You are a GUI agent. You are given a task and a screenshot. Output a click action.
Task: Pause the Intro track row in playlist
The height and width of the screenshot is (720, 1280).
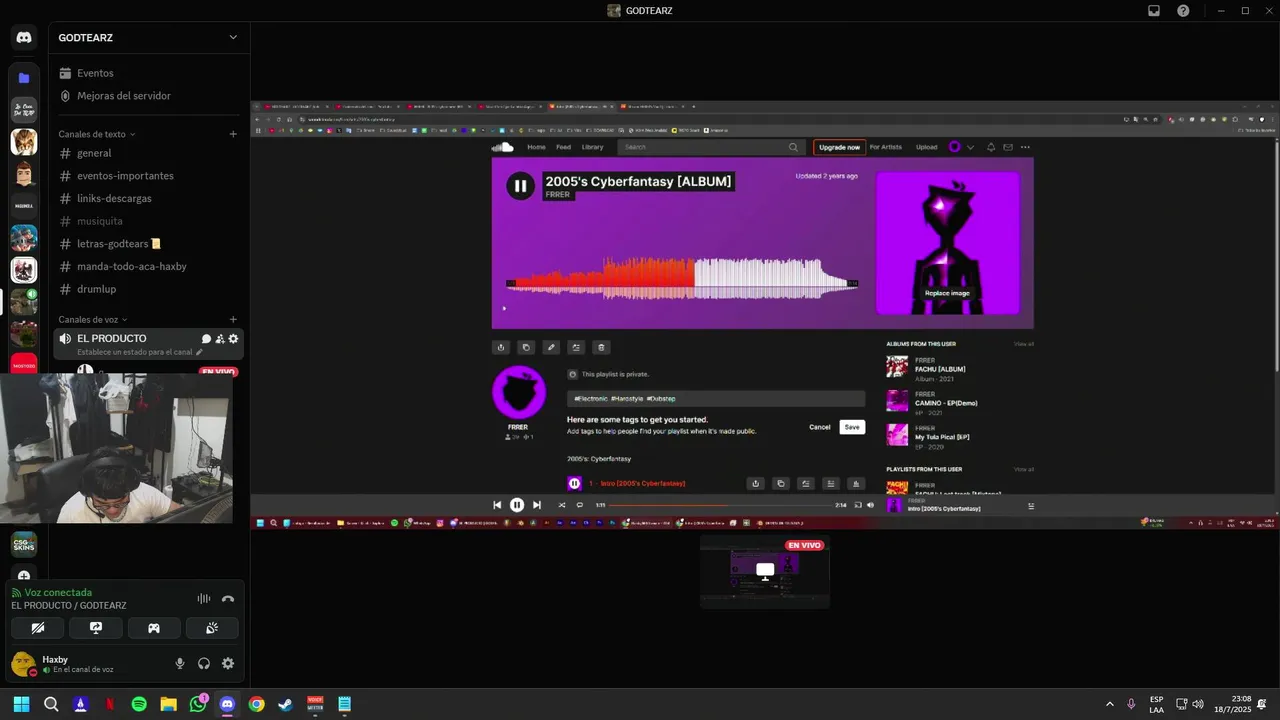point(574,483)
